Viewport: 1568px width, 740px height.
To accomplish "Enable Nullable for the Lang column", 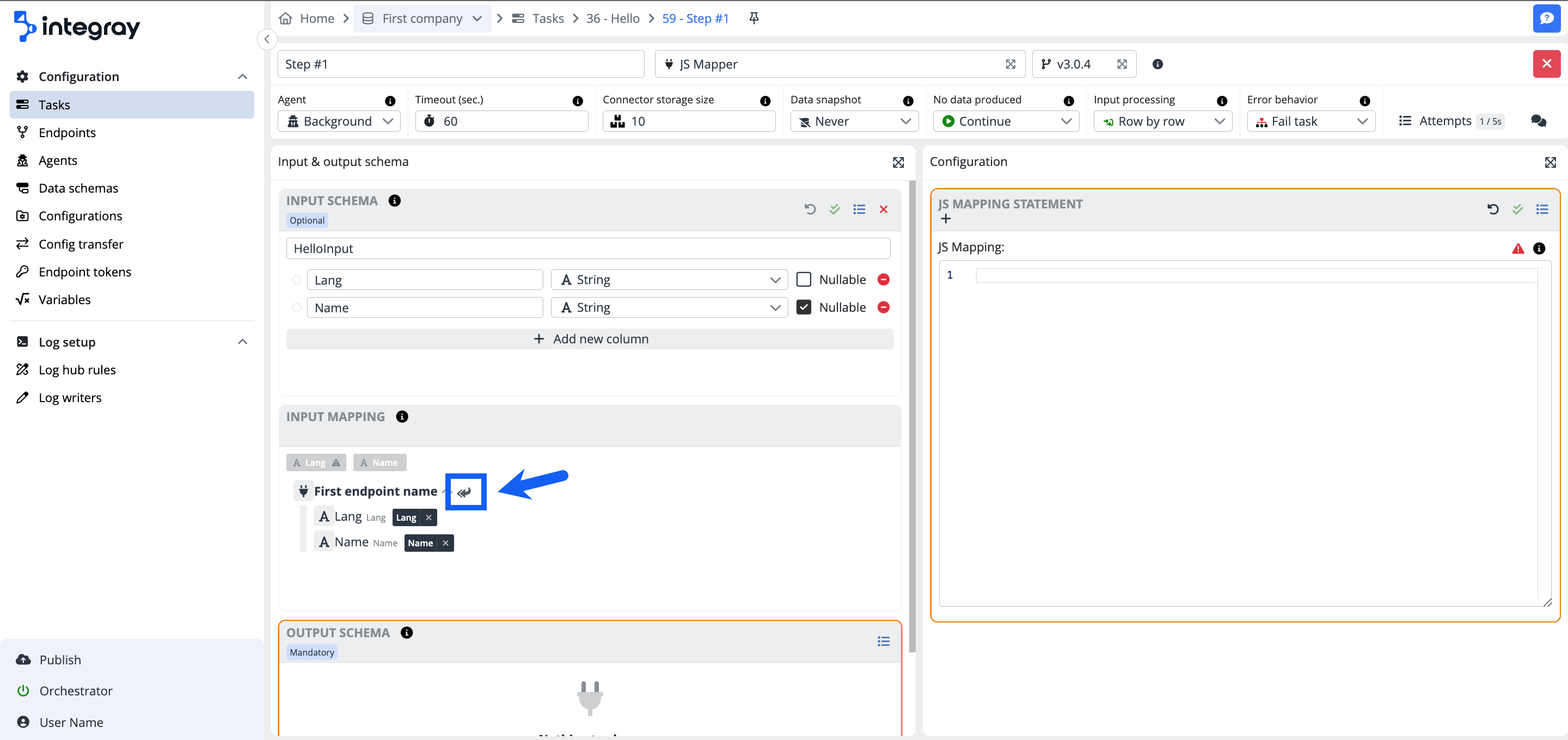I will click(x=804, y=279).
